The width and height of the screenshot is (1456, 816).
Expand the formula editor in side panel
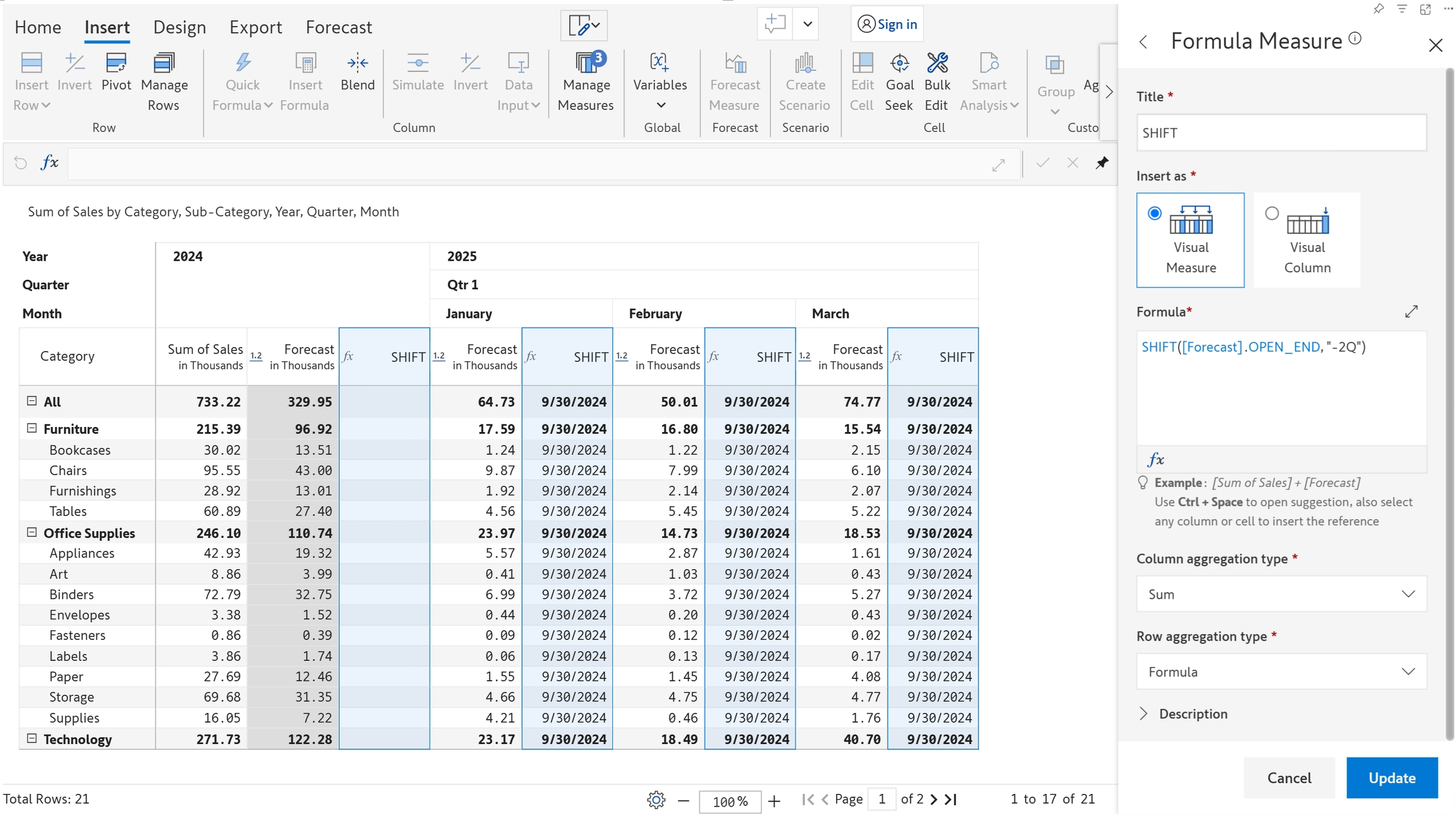tap(1411, 311)
